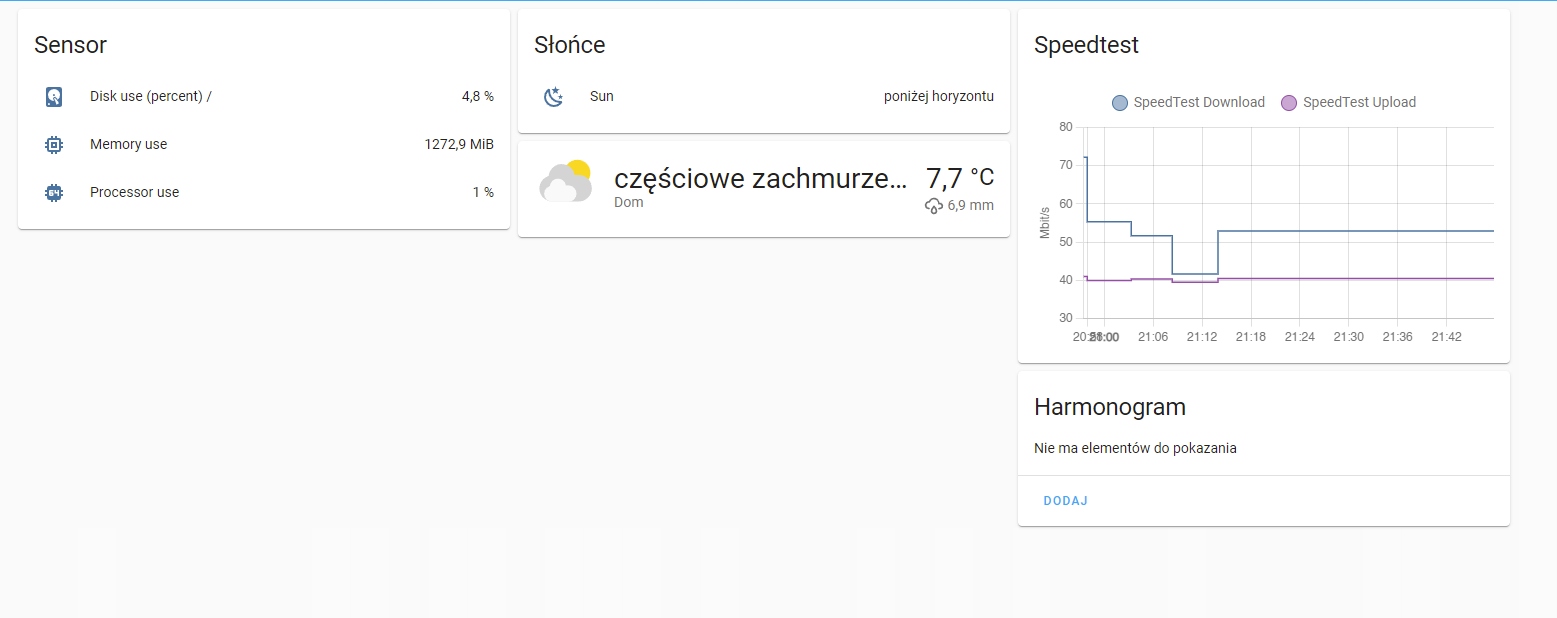This screenshot has width=1557, height=618.
Task: Click the CPU icon beside Processor use
Action: tap(53, 192)
